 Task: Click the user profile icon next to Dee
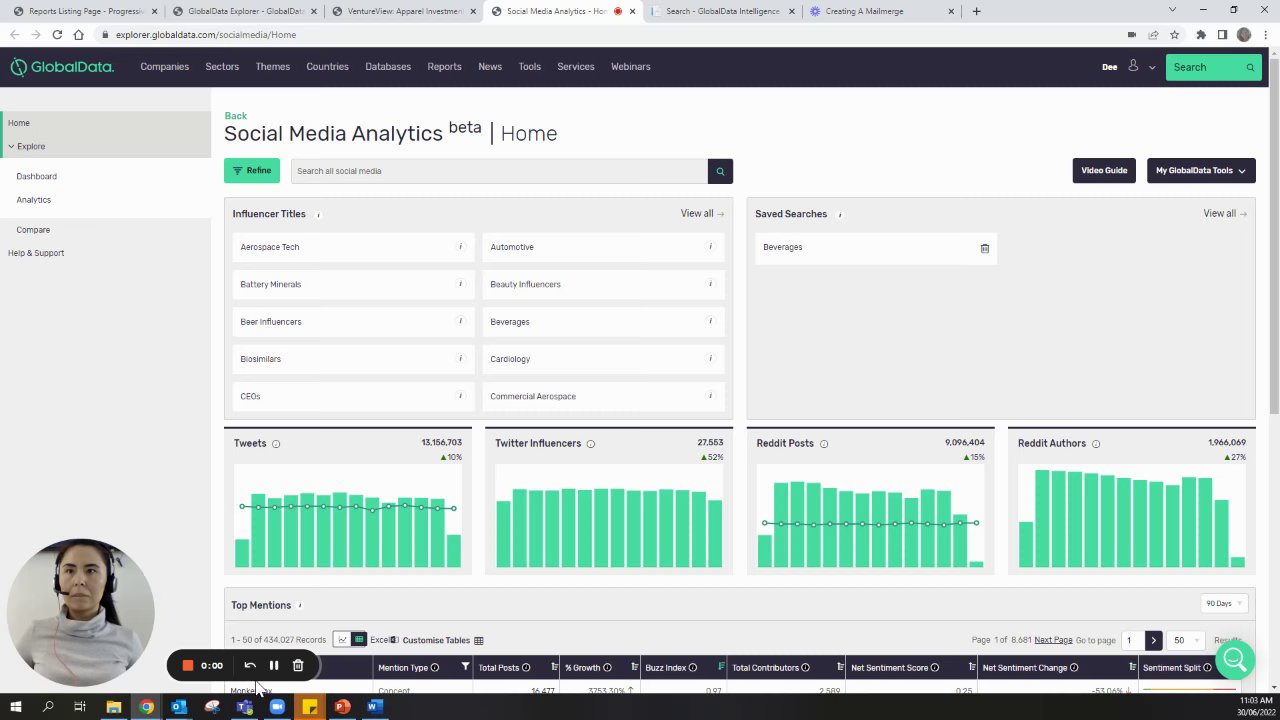pos(1133,66)
